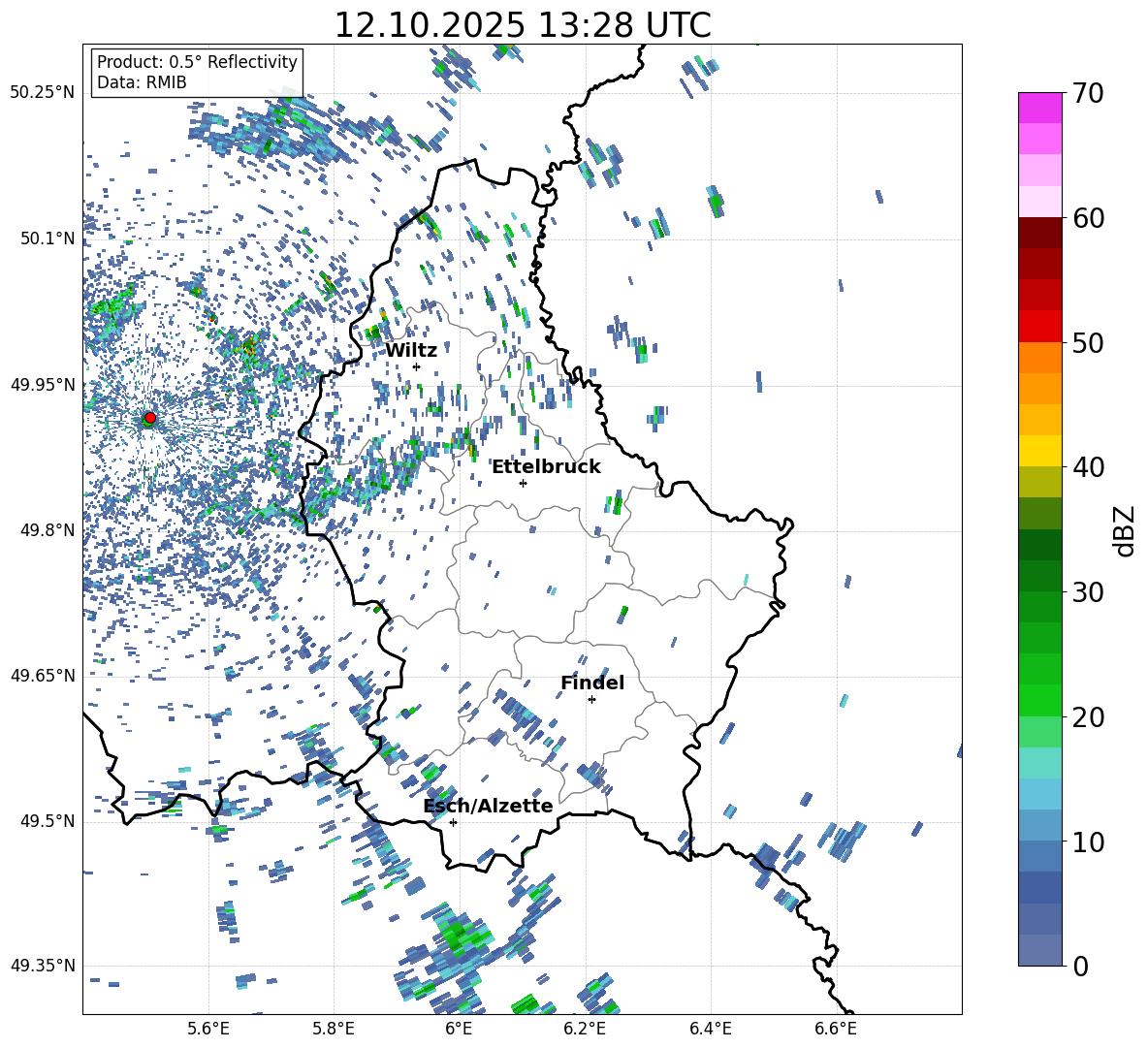
Task: Click the 6.2°E longitude label
Action: tap(585, 1030)
